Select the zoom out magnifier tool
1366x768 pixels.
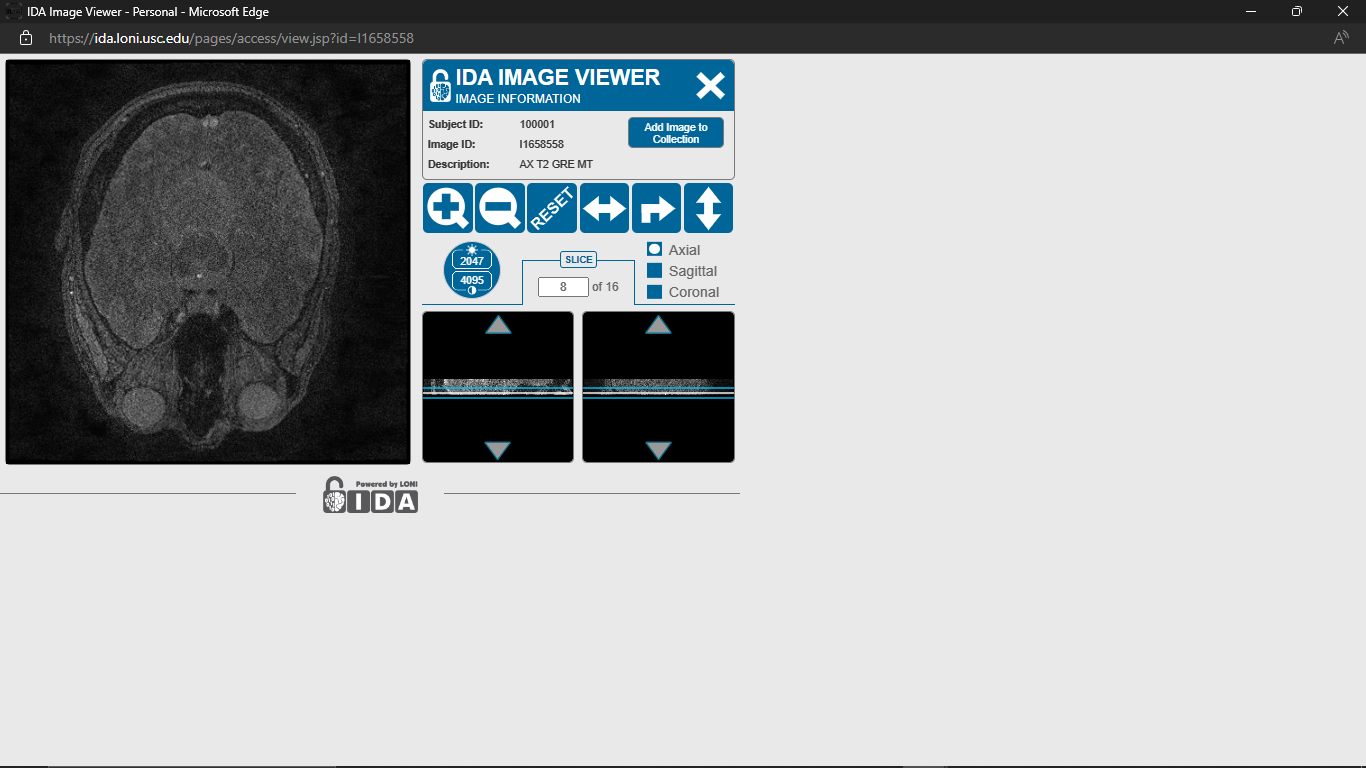499,208
